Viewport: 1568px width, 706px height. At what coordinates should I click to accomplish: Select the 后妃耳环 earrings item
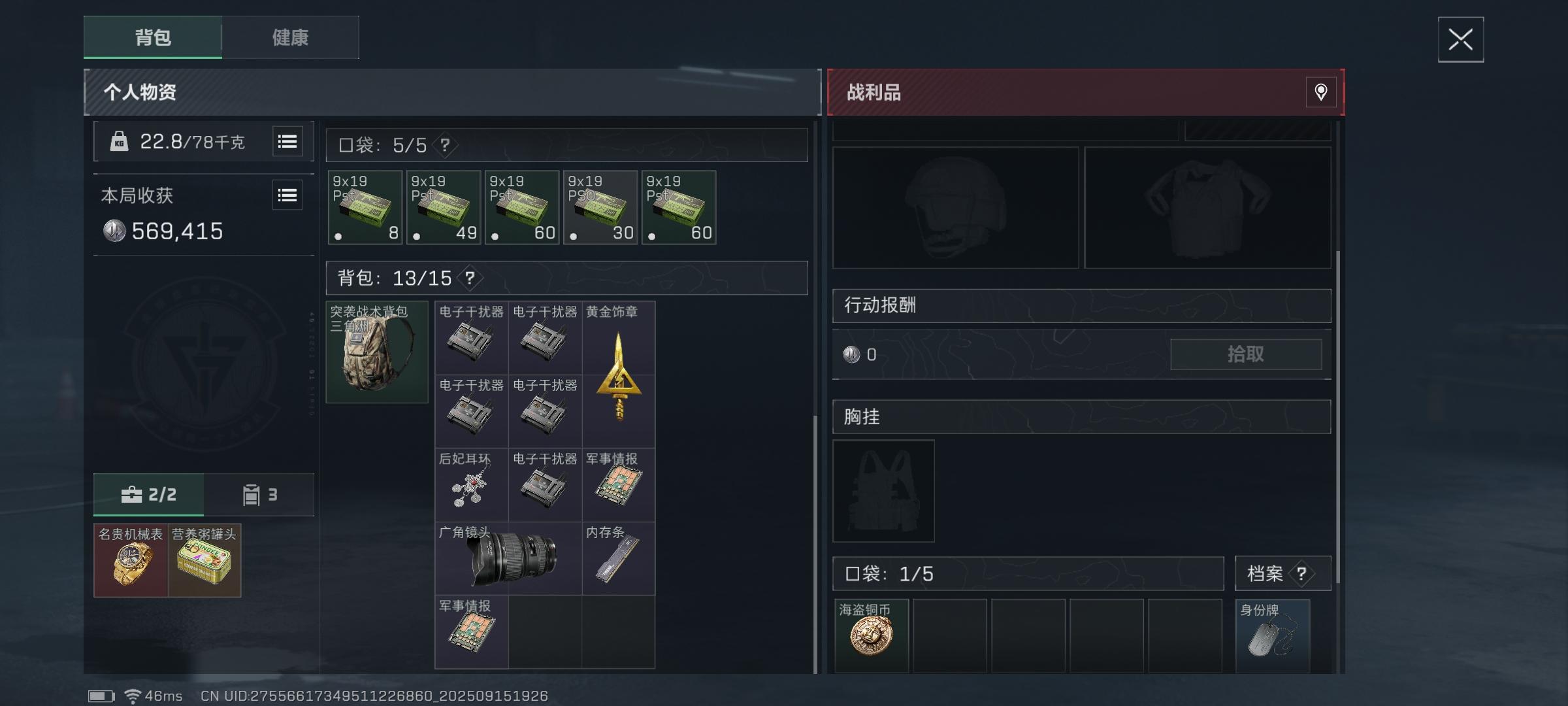(471, 484)
